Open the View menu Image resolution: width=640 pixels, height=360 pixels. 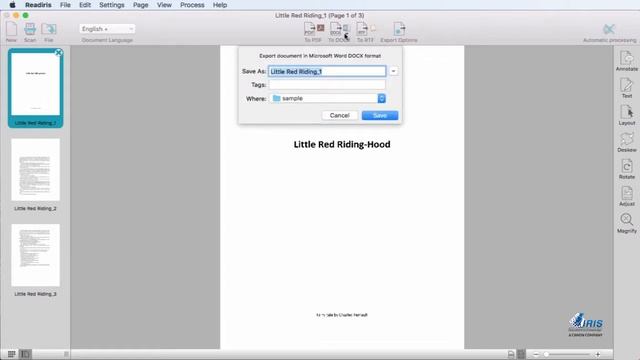(164, 5)
